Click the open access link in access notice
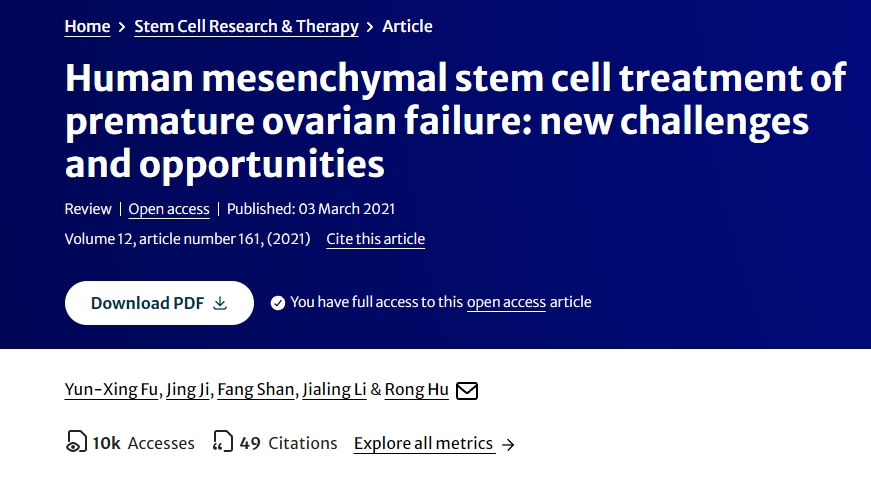Viewport: 871px width, 492px height. [x=506, y=302]
